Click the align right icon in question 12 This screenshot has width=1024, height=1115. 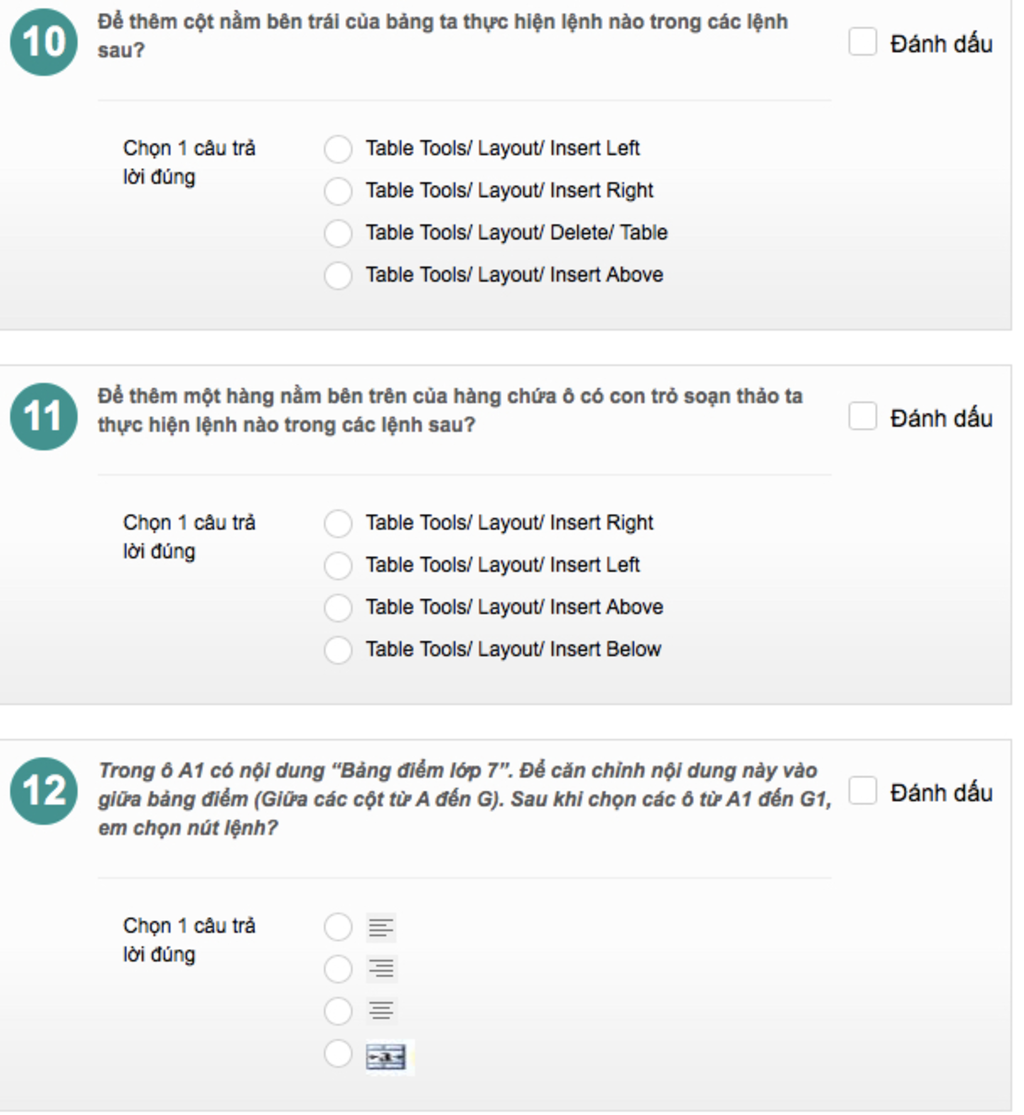pos(381,969)
